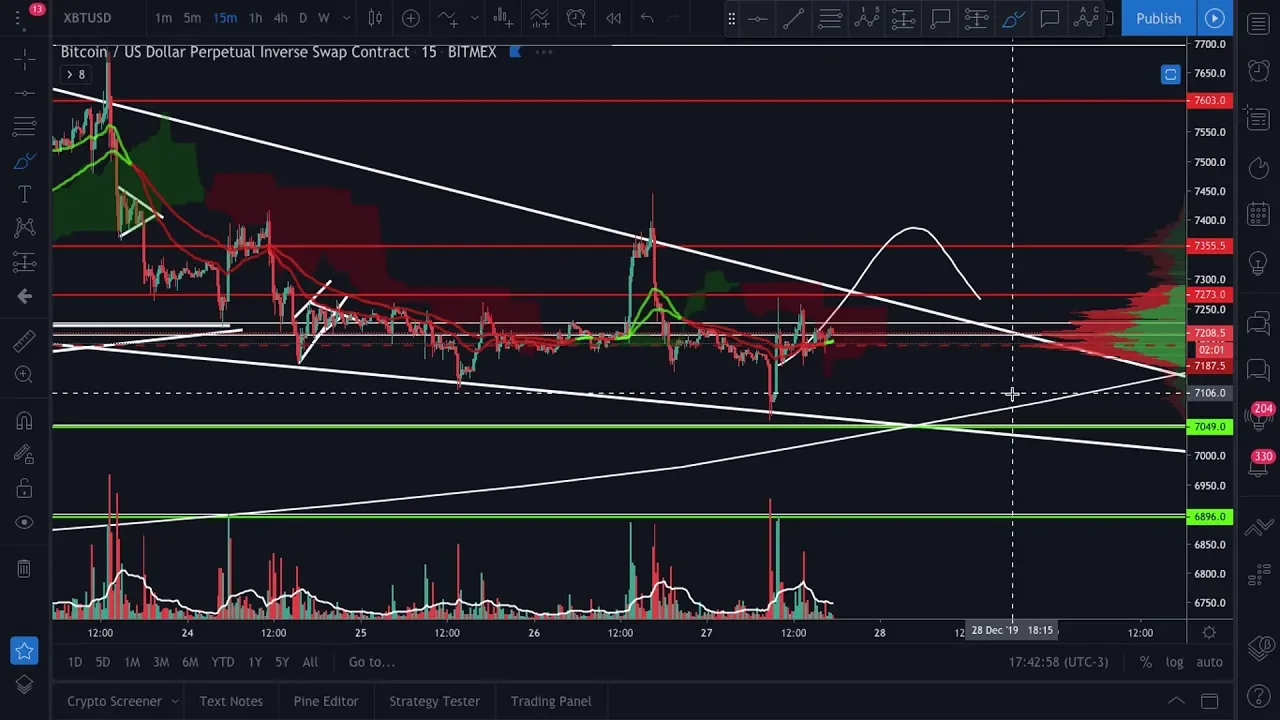Viewport: 1280px width, 720px height.
Task: Open the symbol more options ellipsis
Action: (x=544, y=52)
